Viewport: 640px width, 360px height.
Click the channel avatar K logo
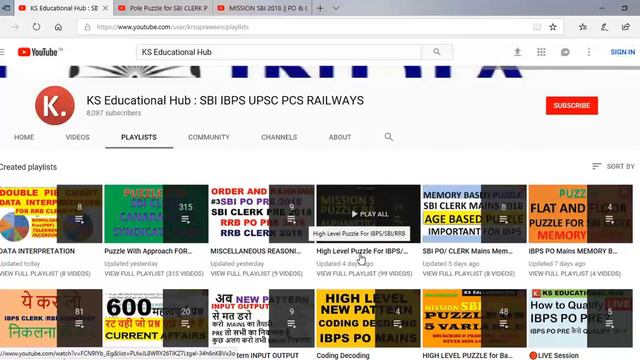coord(55,106)
